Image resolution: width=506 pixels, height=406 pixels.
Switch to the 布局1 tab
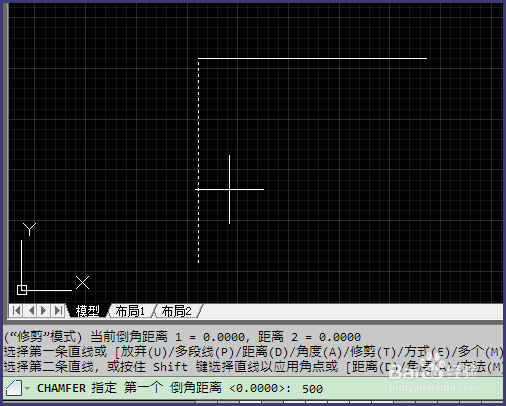point(131,311)
